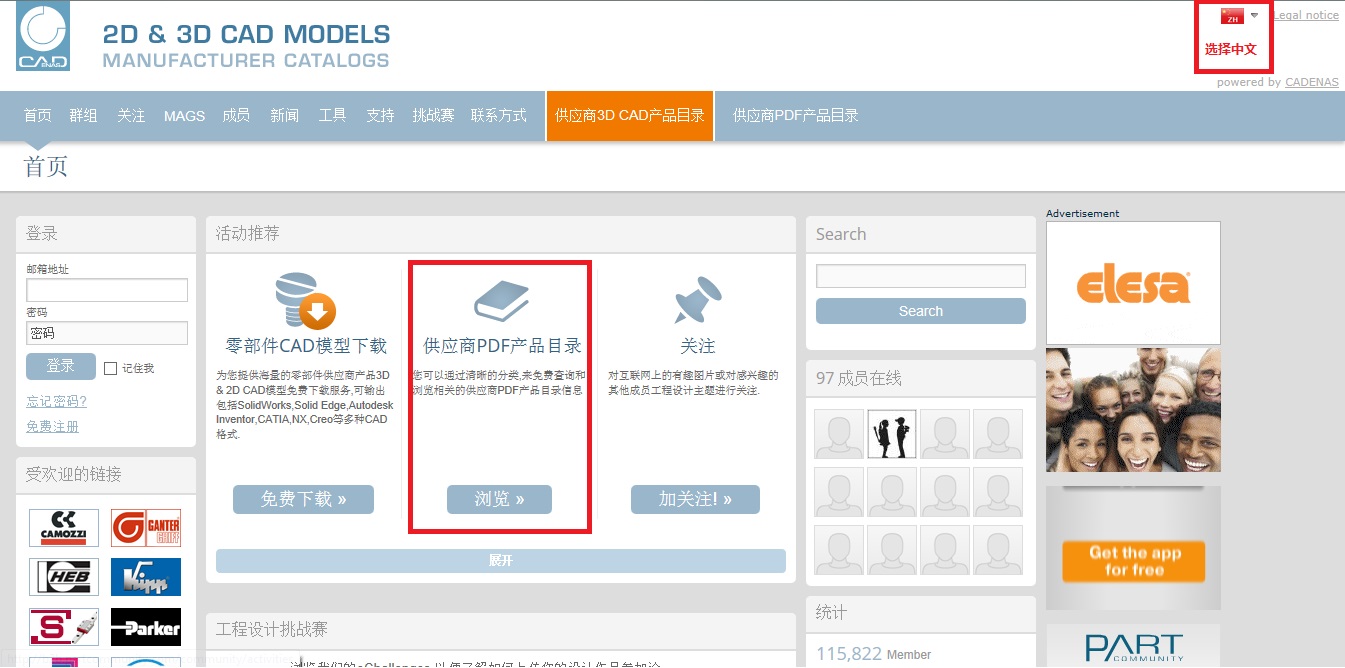Open the first avatar in the second members row
Viewport: 1345px width, 668px height.
click(x=839, y=492)
